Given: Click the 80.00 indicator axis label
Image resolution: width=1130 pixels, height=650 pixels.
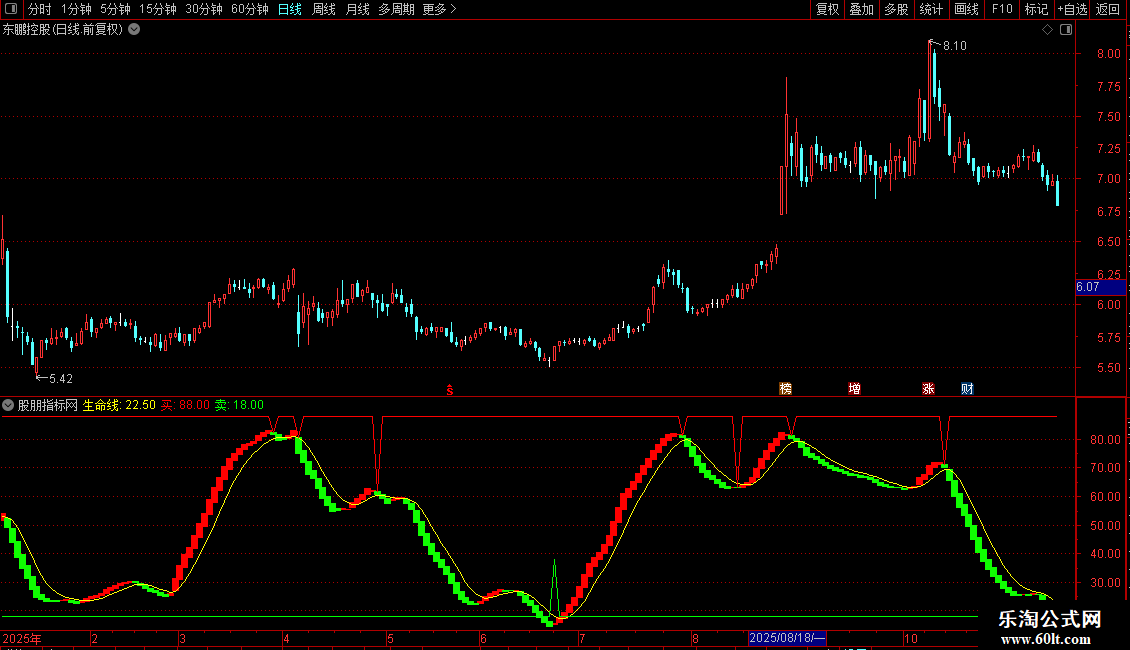Looking at the screenshot, I should coord(1105,440).
